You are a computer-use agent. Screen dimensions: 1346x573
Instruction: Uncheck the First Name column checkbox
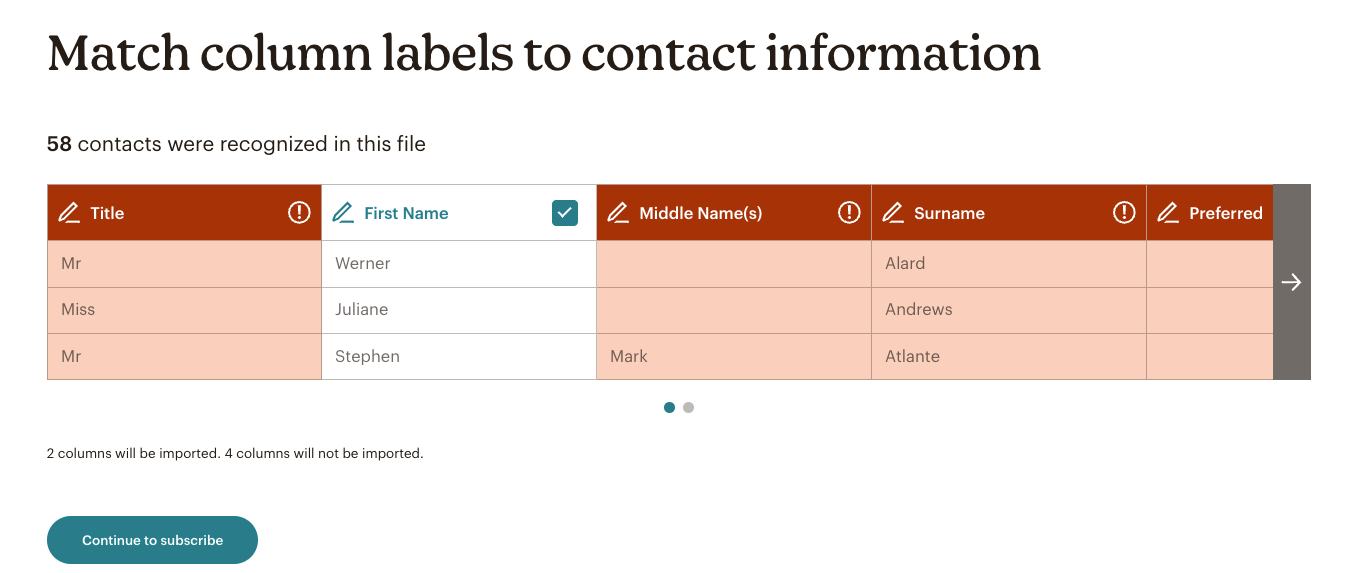click(565, 212)
